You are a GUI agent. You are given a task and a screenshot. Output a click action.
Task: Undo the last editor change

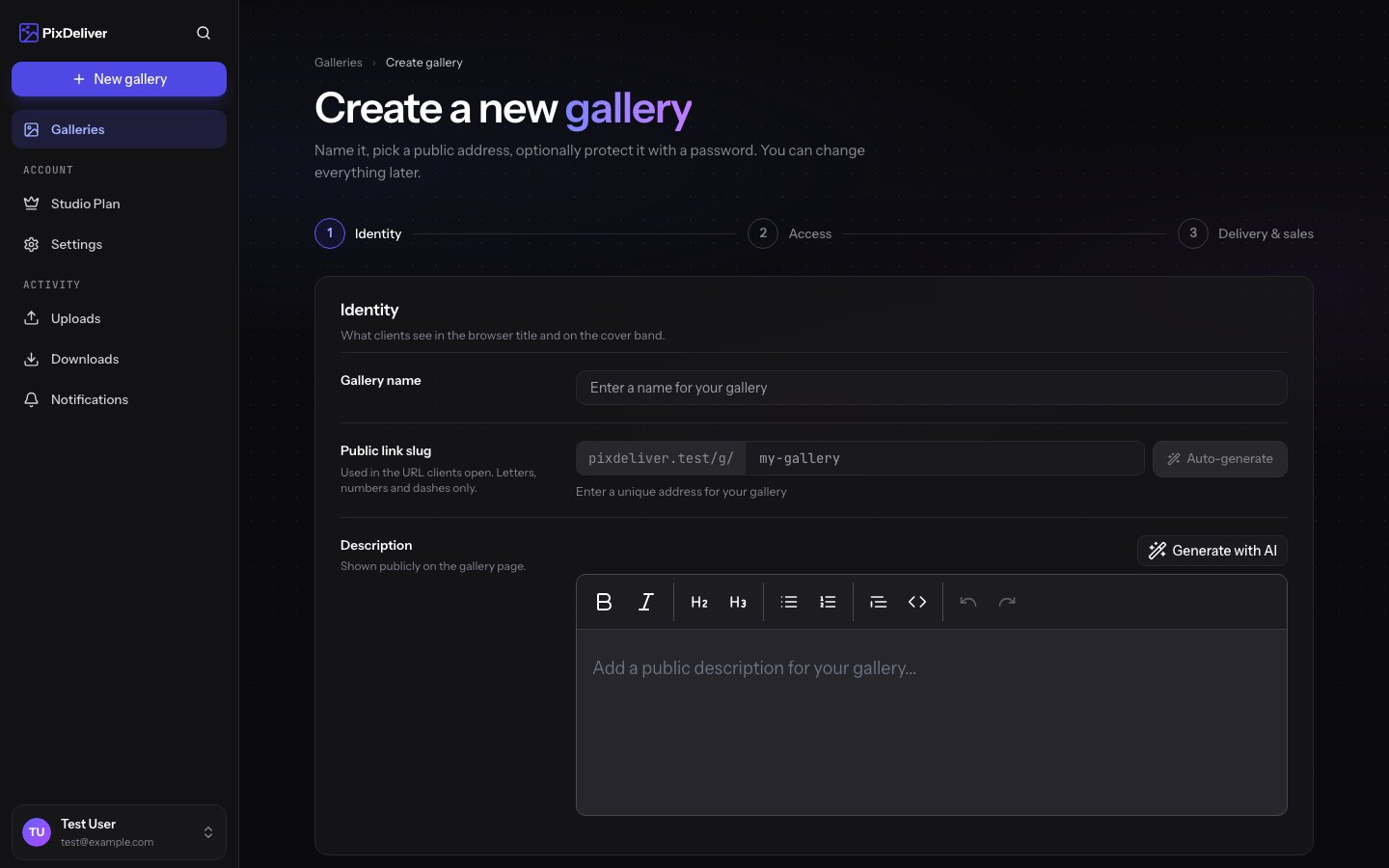(x=968, y=602)
